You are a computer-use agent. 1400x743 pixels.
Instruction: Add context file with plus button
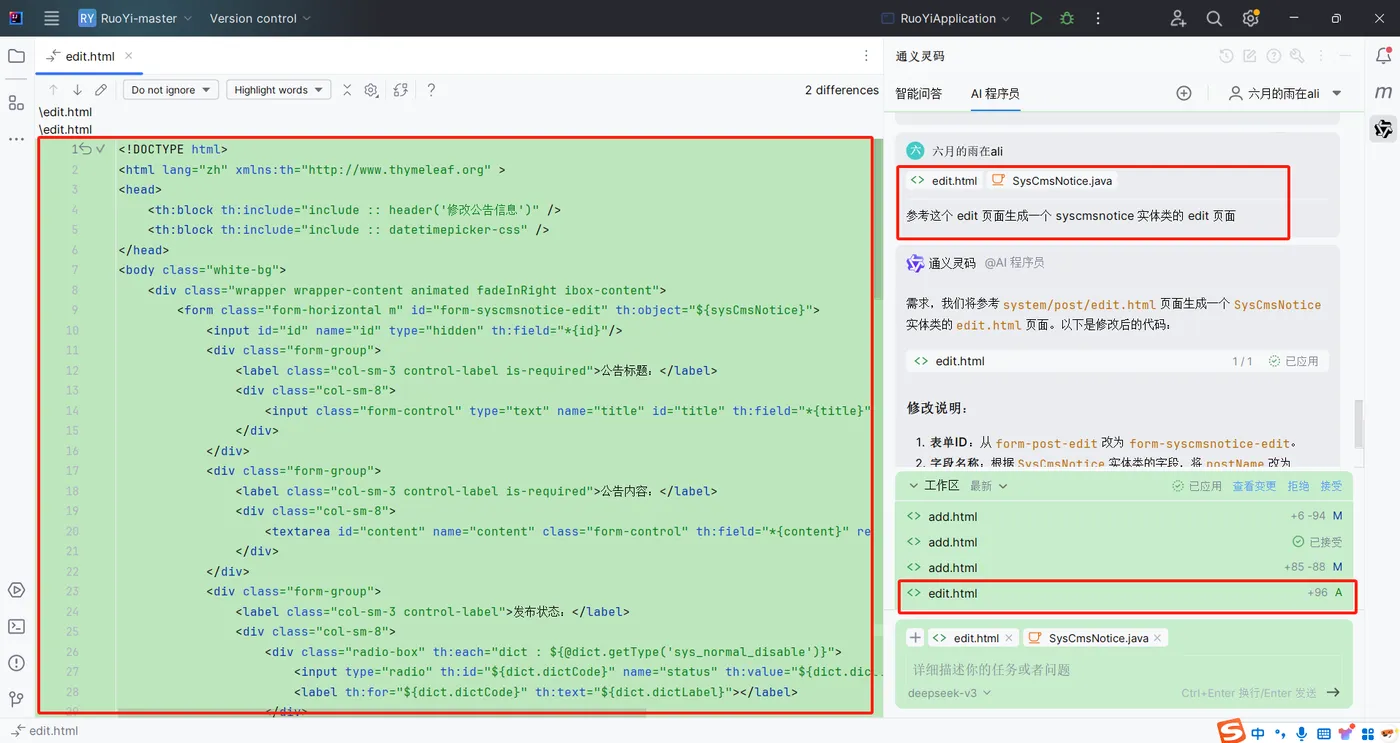pyautogui.click(x=914, y=638)
